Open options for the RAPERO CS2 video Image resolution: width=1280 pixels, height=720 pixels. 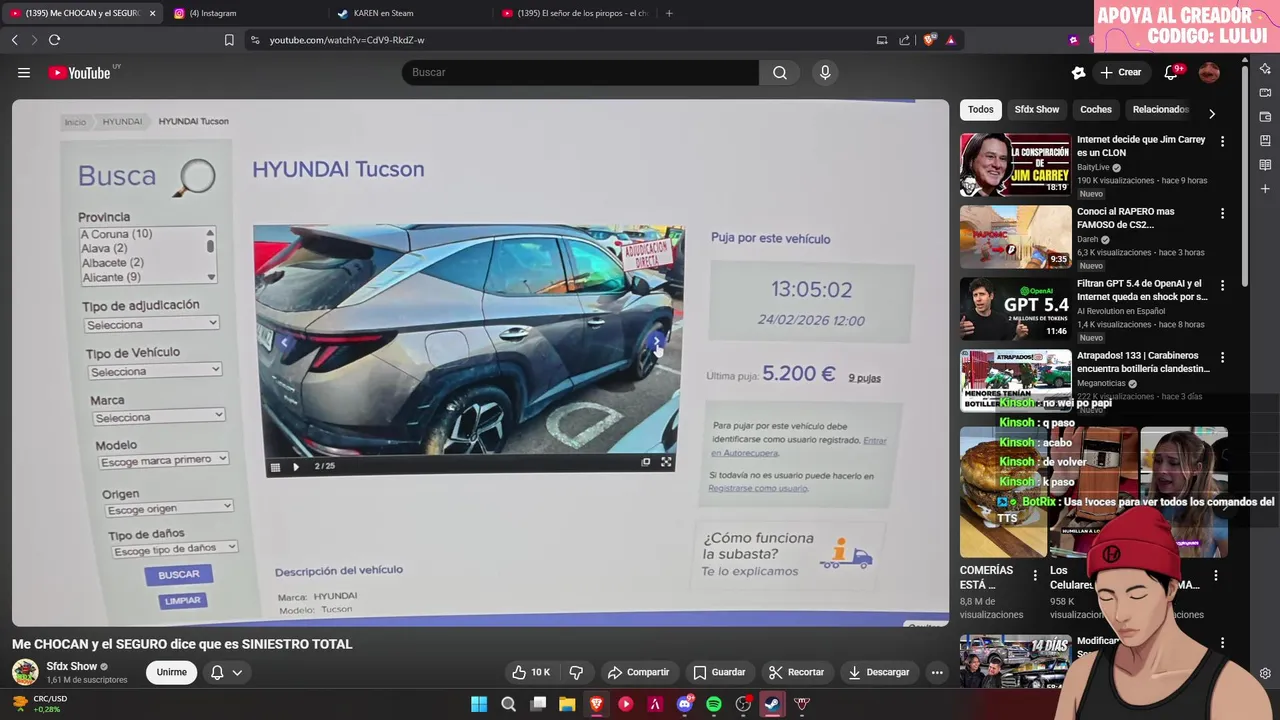click(x=1222, y=213)
